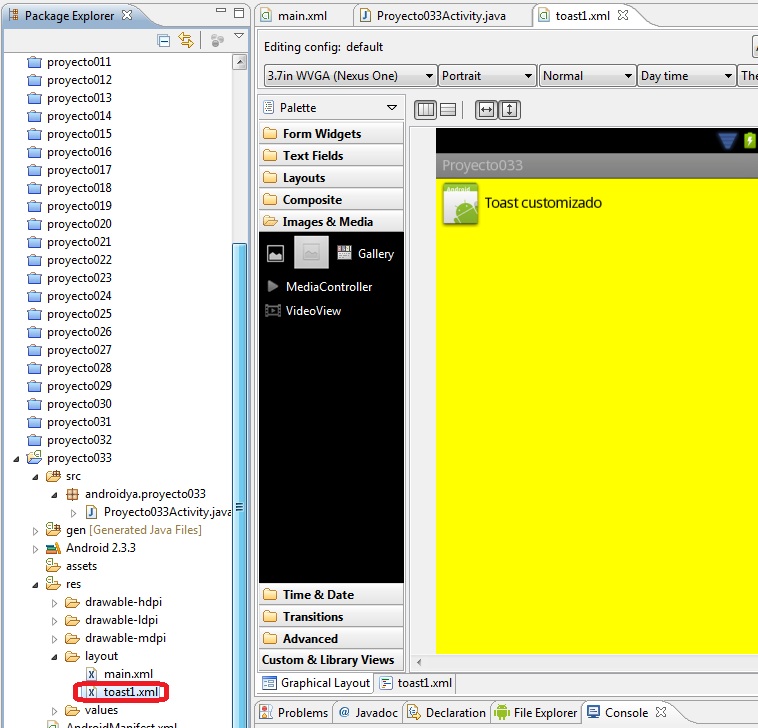Collapse the layout folder node

pyautogui.click(x=54, y=657)
